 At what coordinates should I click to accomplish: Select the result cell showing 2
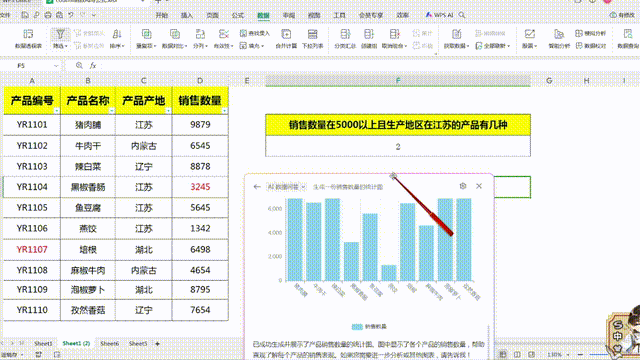[398, 146]
